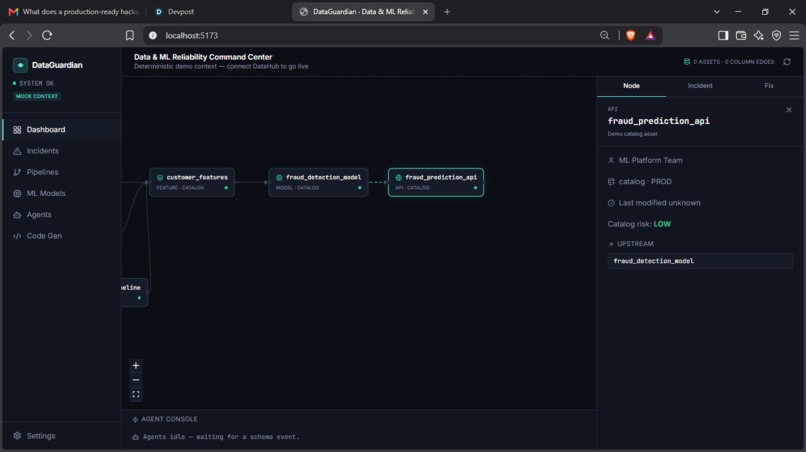Go back in browser history
This screenshot has height=452, width=806.
tap(12, 35)
